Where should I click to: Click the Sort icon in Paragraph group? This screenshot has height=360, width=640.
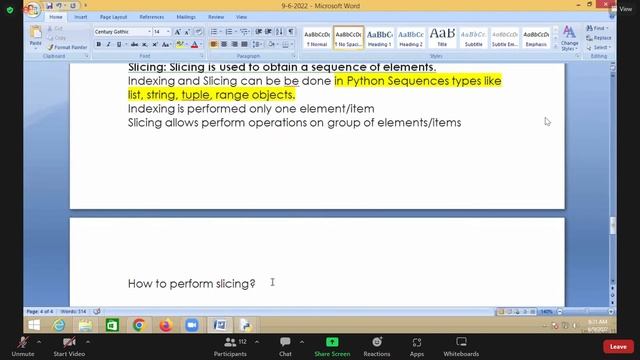(279, 32)
